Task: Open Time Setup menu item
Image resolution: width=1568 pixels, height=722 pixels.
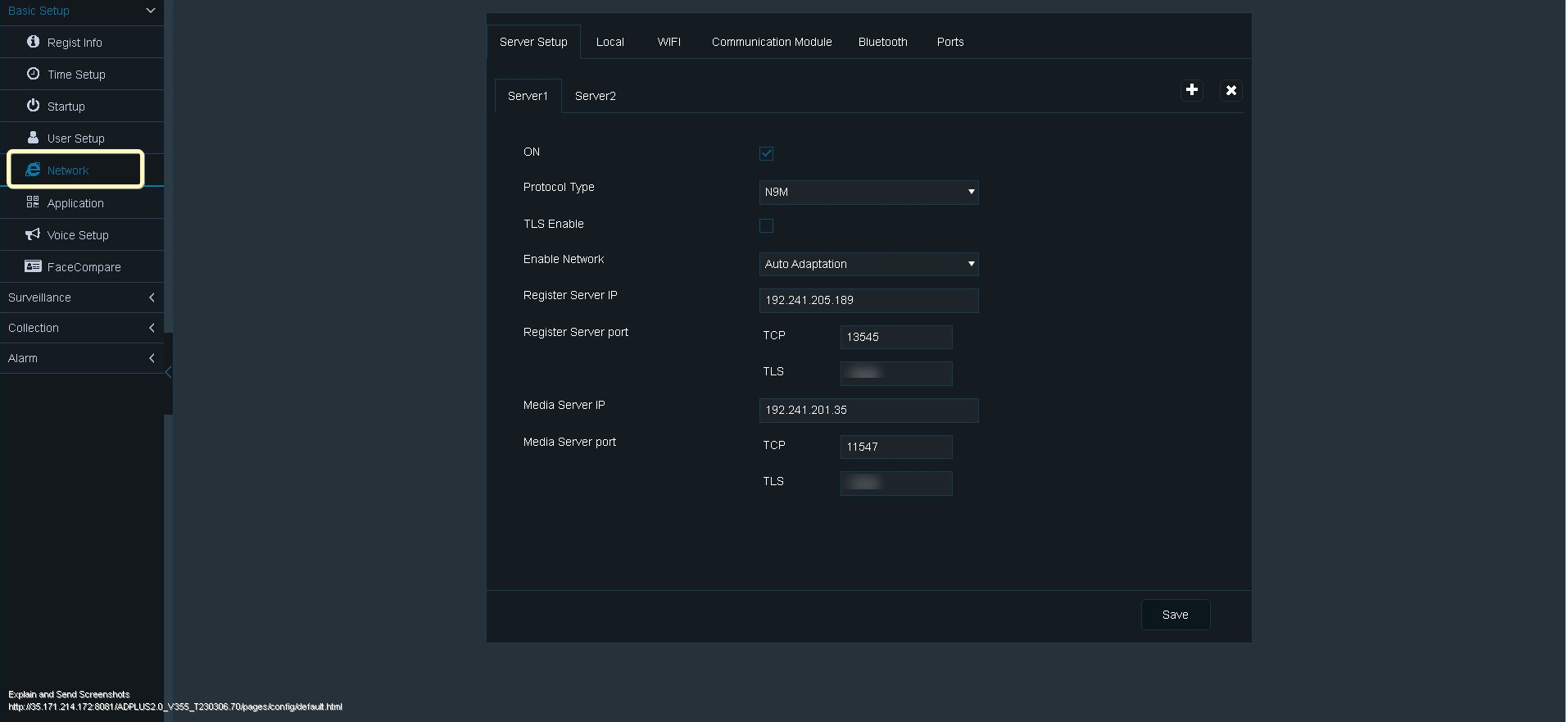Action: coord(82,74)
